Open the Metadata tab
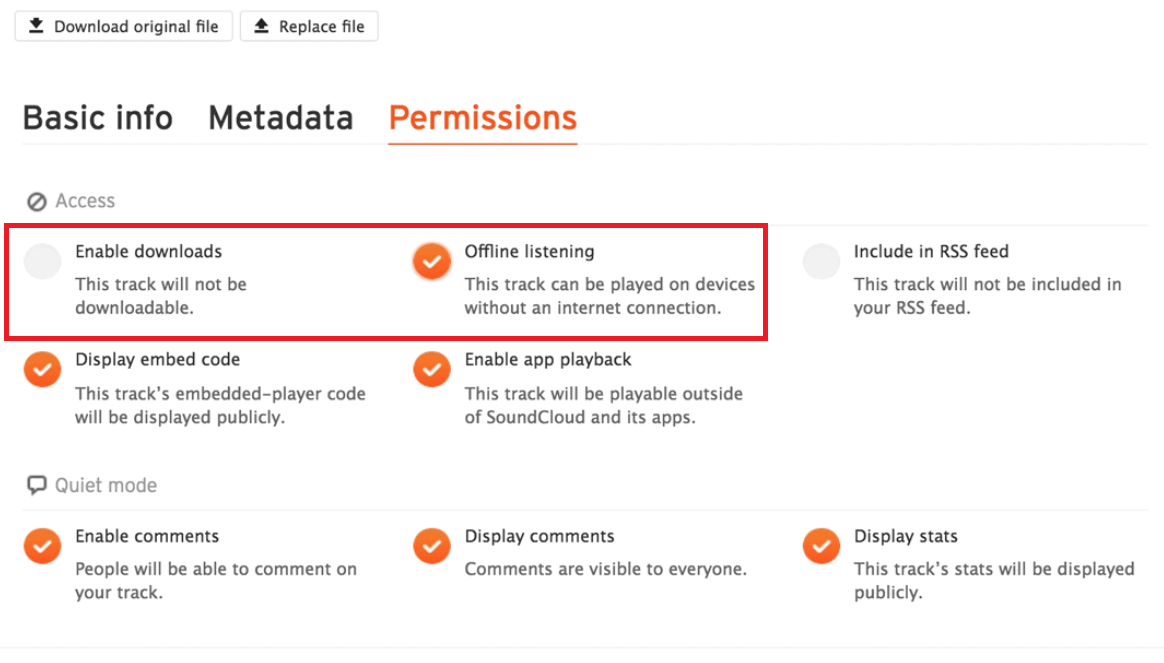1164x663 pixels. pos(280,118)
